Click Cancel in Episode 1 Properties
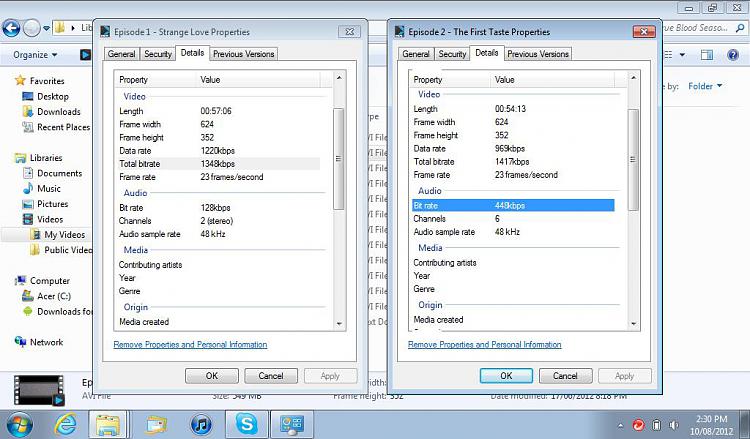Viewport: 750px width, 439px height. (x=271, y=376)
